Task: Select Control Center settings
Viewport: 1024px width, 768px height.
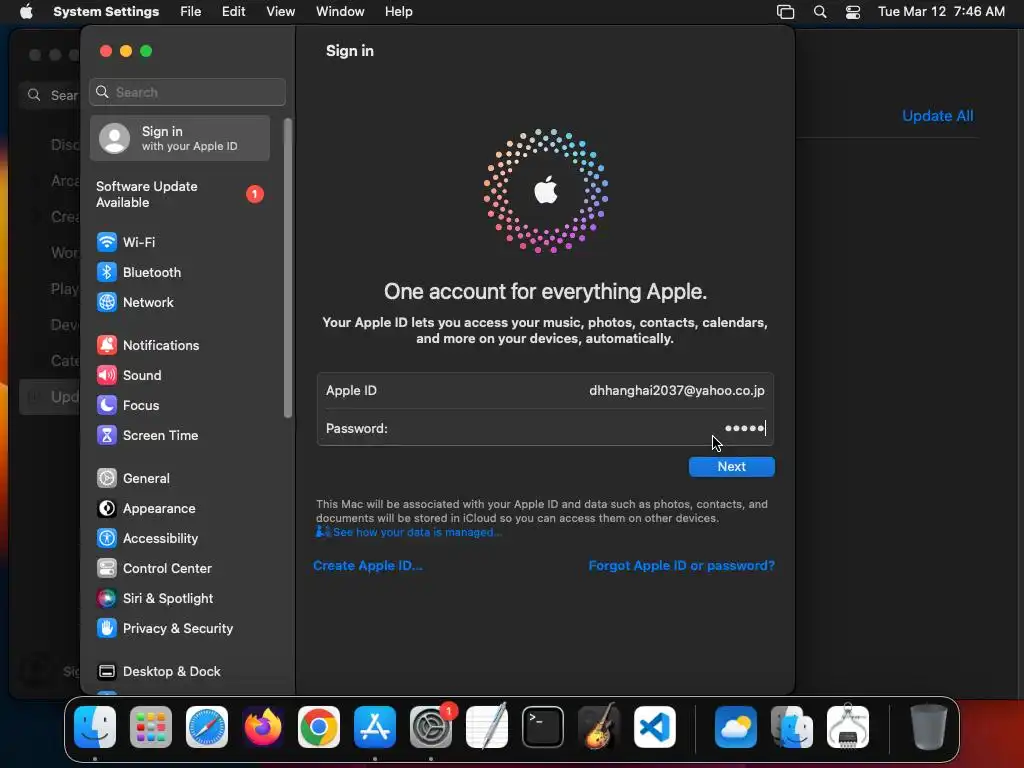Action: pos(154,569)
